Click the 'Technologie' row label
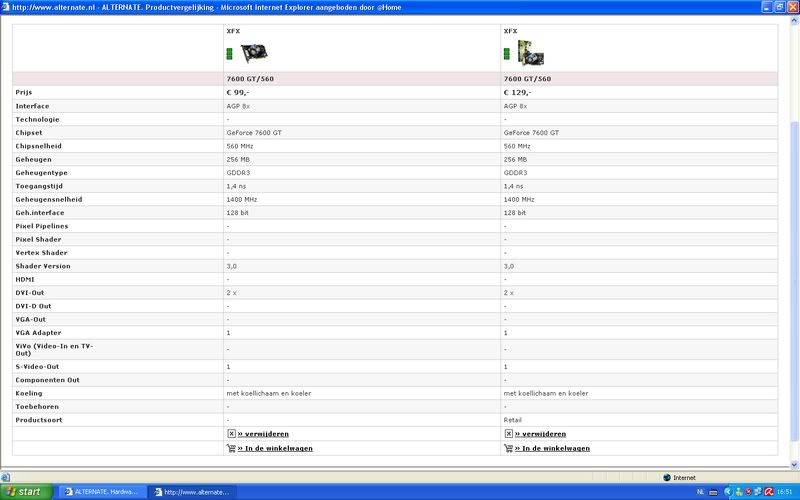Viewport: 800px width, 500px height. (x=37, y=119)
